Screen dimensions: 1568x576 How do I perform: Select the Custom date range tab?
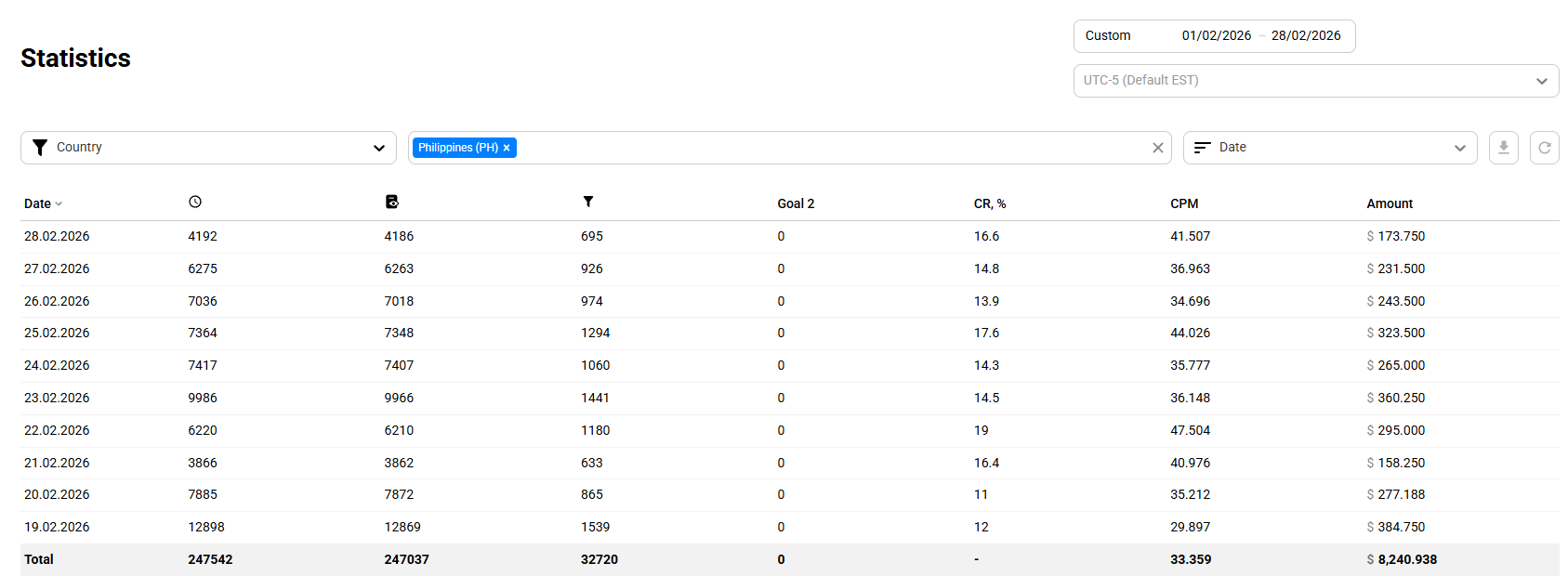click(1108, 35)
